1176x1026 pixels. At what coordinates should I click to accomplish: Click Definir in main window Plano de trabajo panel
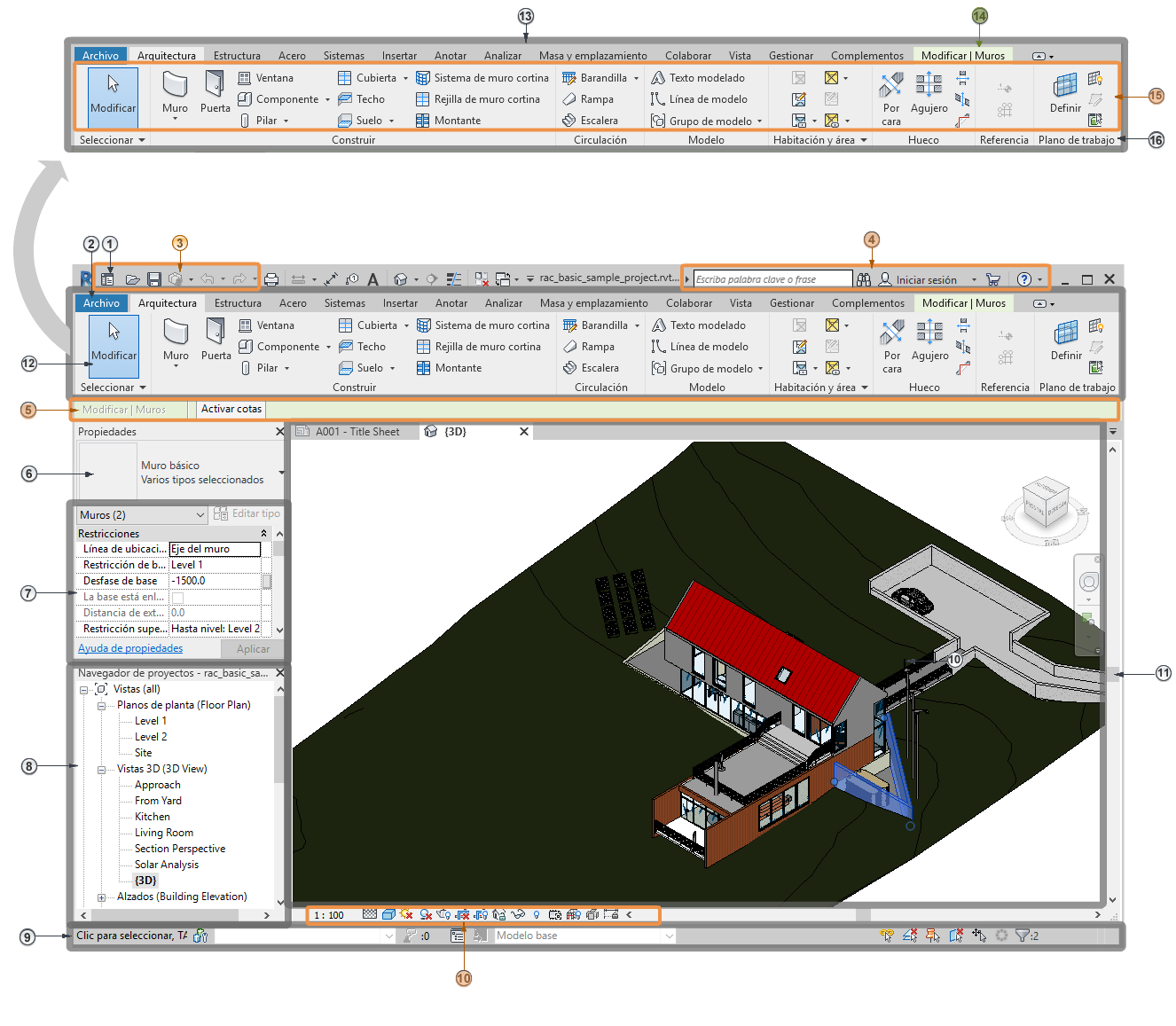pyautogui.click(x=1066, y=341)
